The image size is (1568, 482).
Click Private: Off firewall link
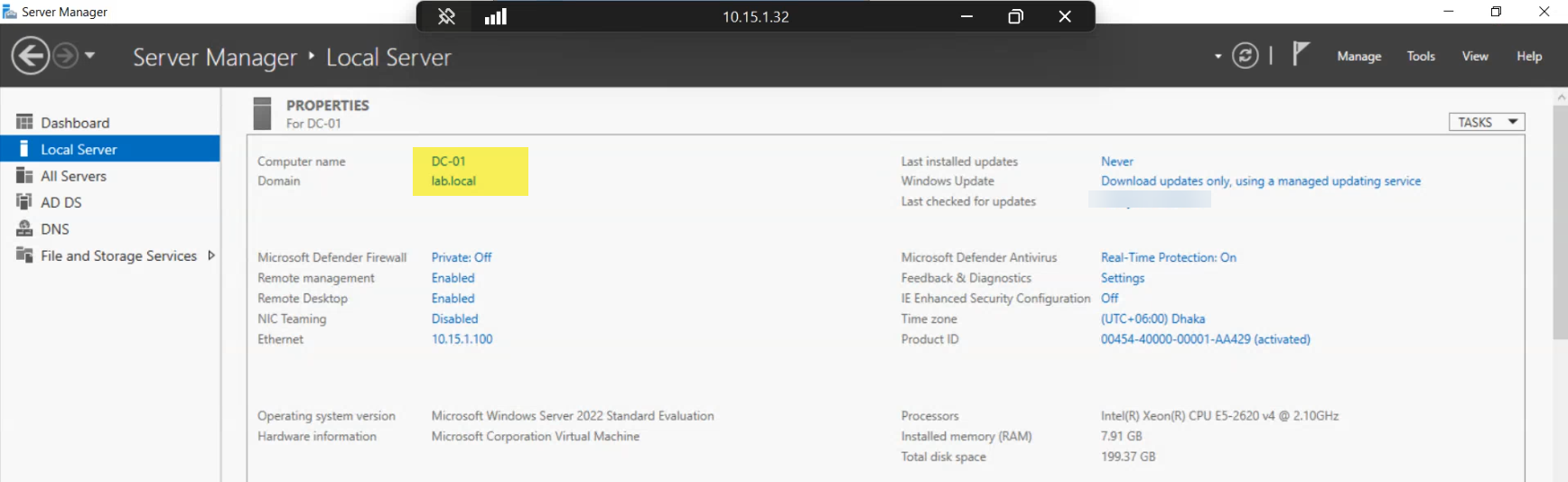(x=462, y=258)
